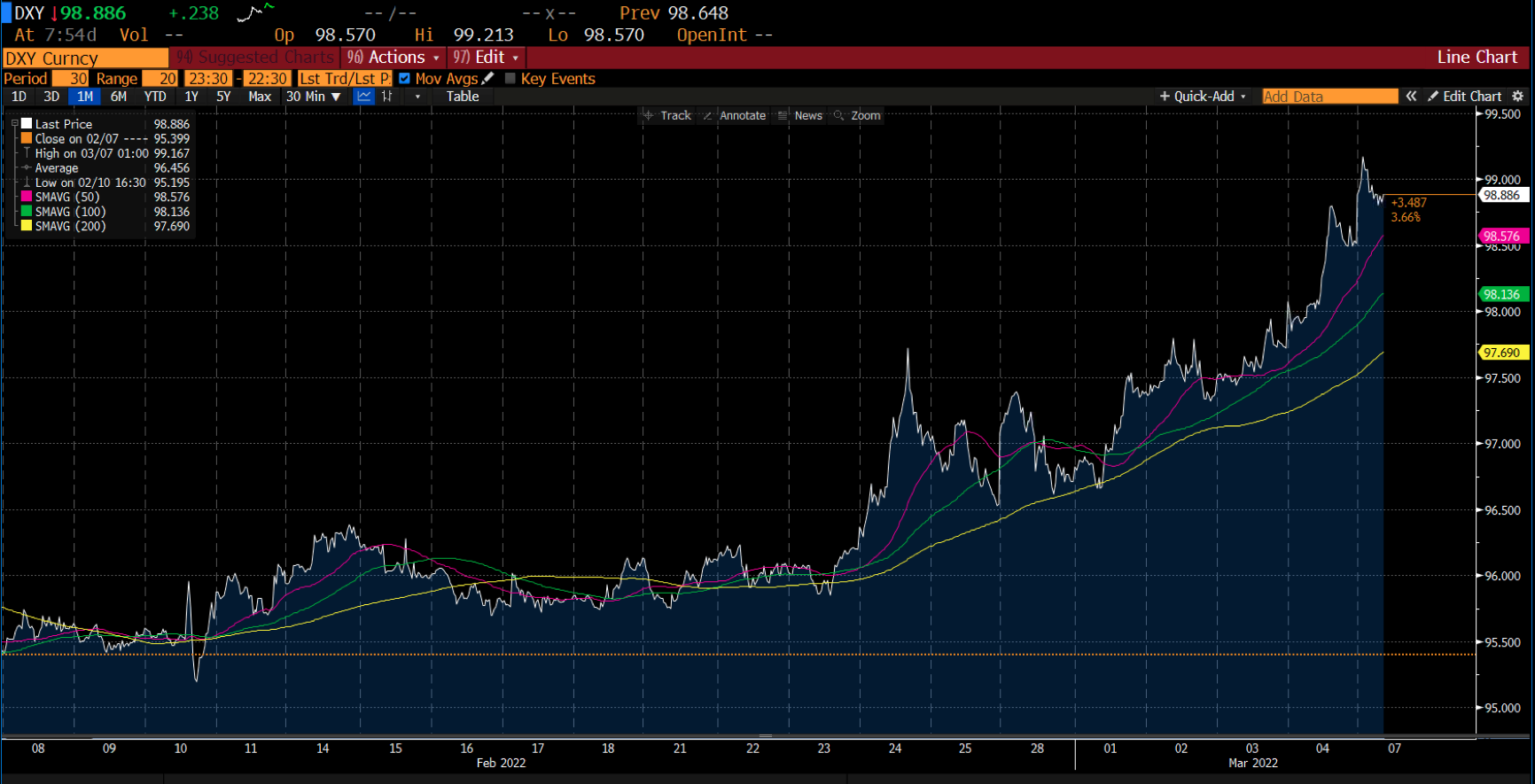Toggle the Mov Avgs checkbox
The height and width of the screenshot is (784, 1535).
click(x=405, y=78)
